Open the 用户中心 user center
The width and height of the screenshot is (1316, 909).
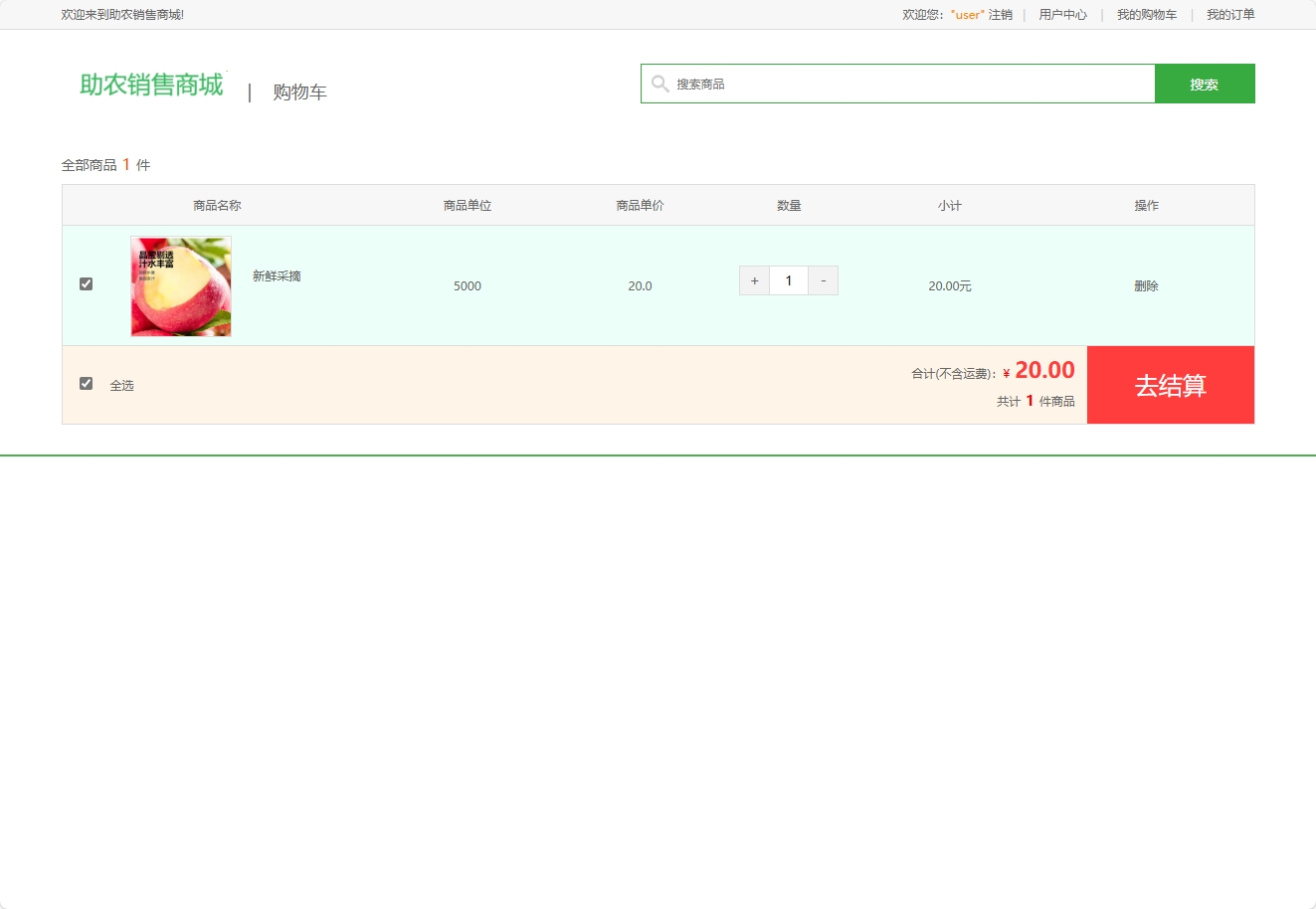(1061, 14)
